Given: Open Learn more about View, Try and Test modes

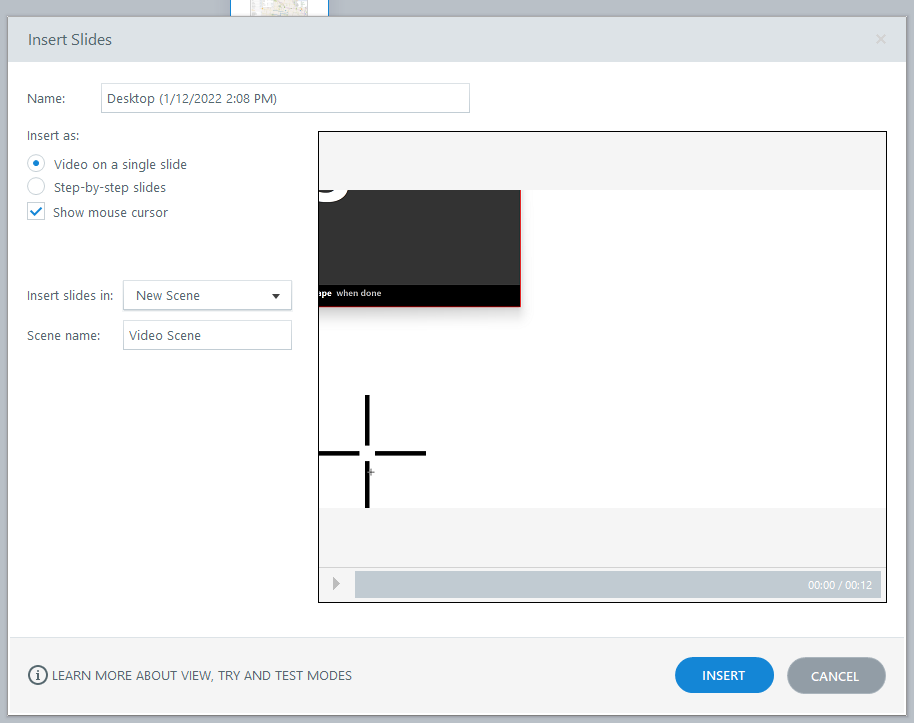Looking at the screenshot, I should tap(202, 675).
